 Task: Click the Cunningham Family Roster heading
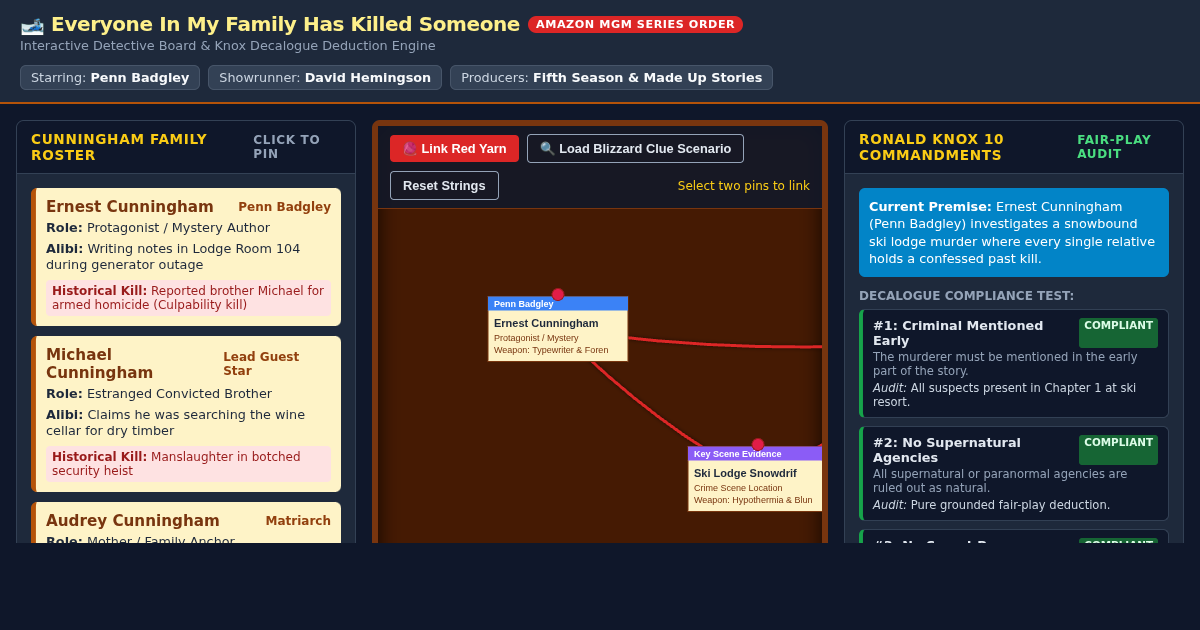pyautogui.click(x=119, y=147)
